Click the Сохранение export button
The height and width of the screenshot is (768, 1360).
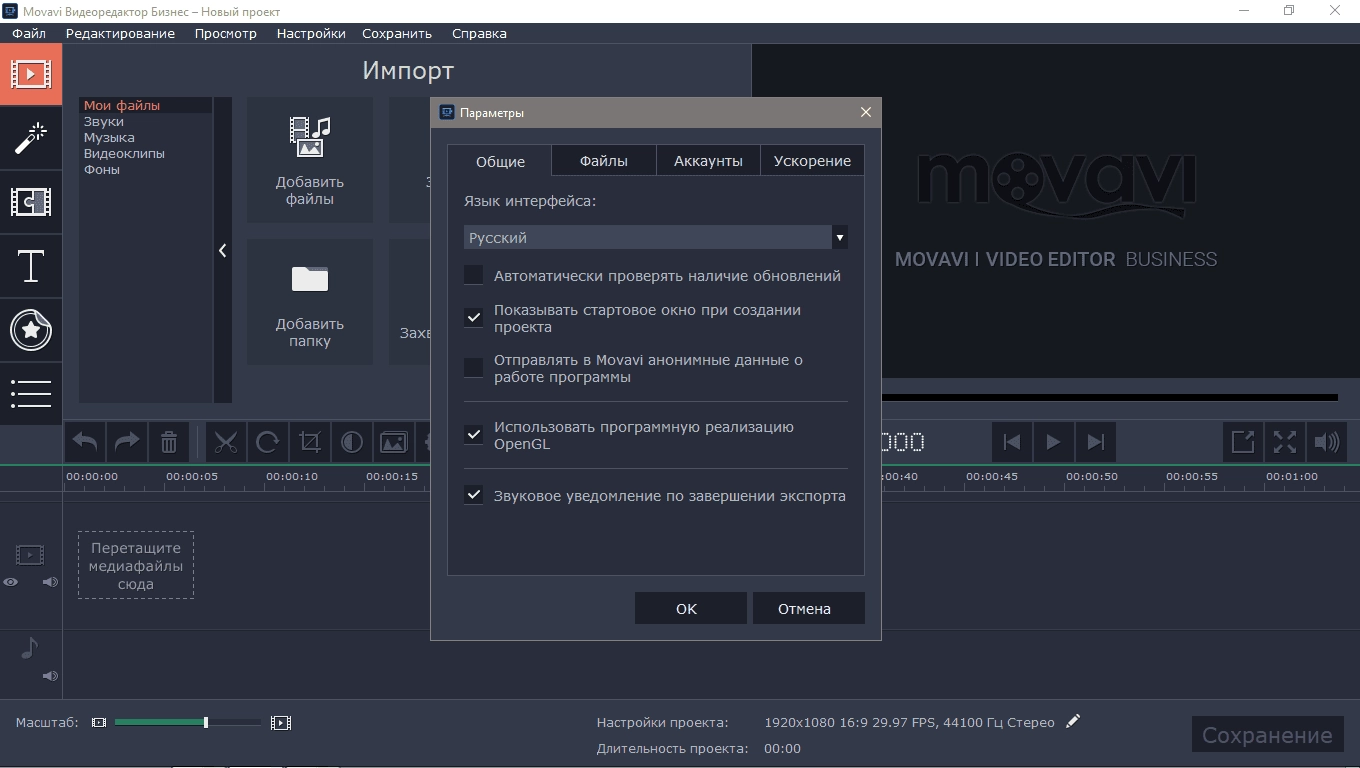tap(1267, 735)
